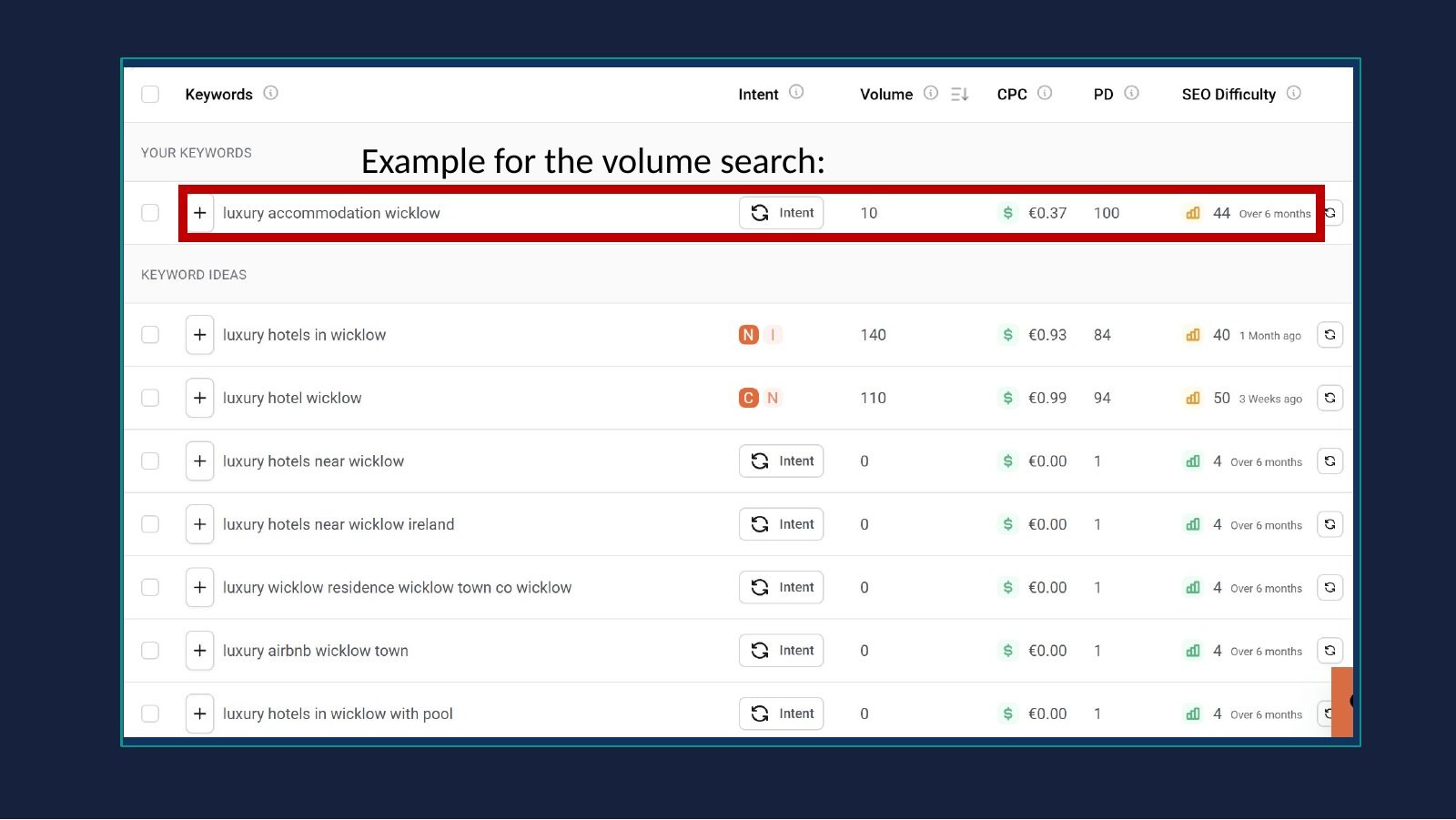The image size is (1456, 820).
Task: Load Intent for luxury hotels near wicklow
Action: tap(782, 461)
